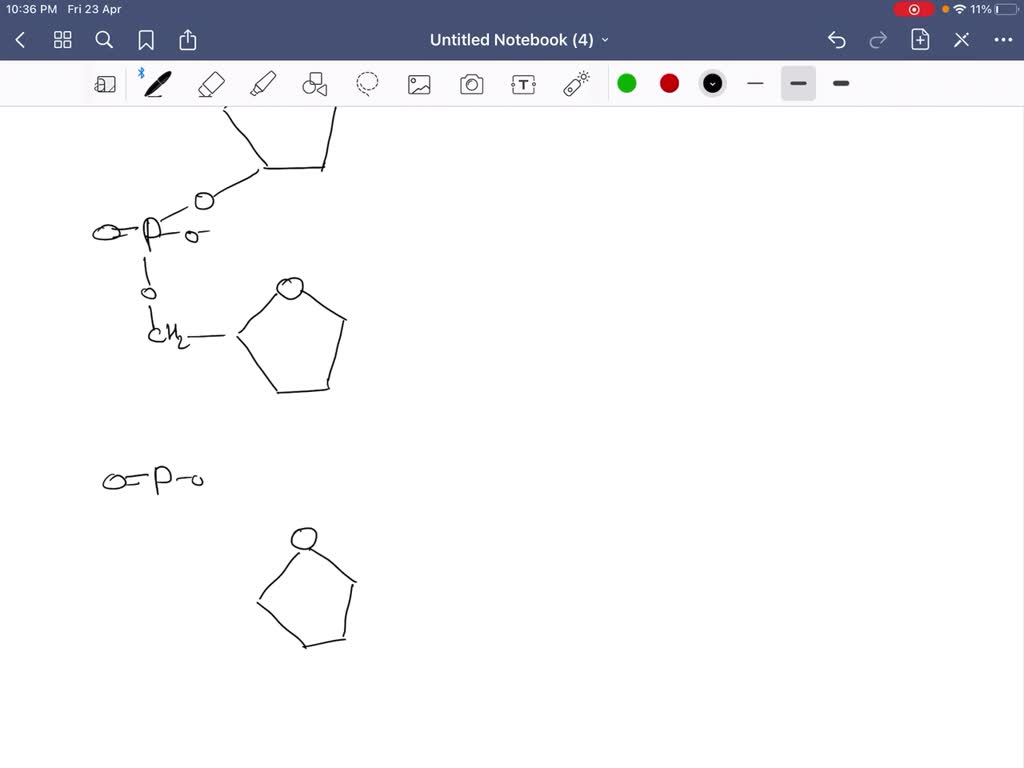Select the Eraser tool
Screen dimensions: 1024x768
tap(211, 84)
